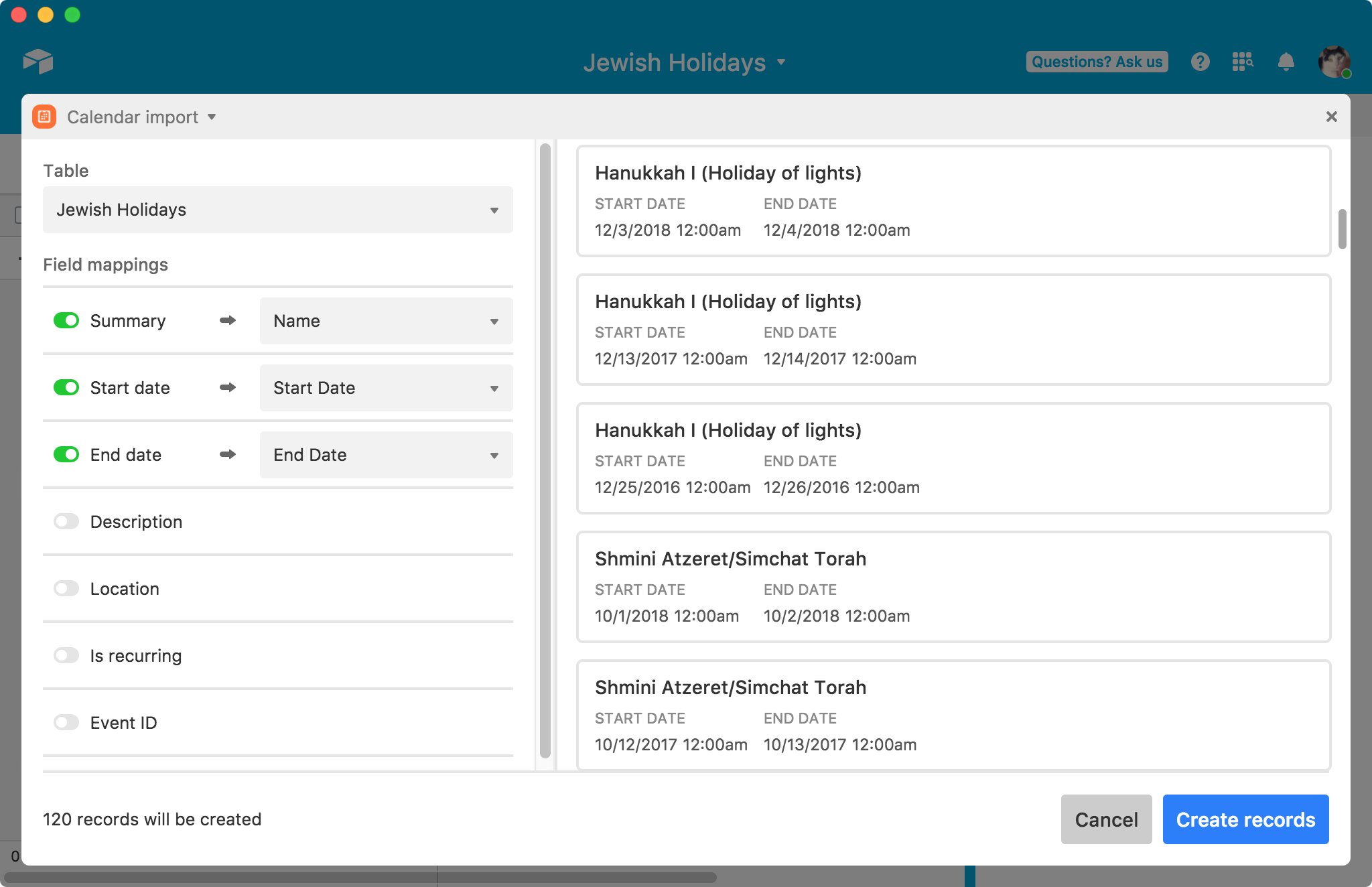Enable the Location field toggle
This screenshot has height=887, width=1372.
tap(66, 588)
